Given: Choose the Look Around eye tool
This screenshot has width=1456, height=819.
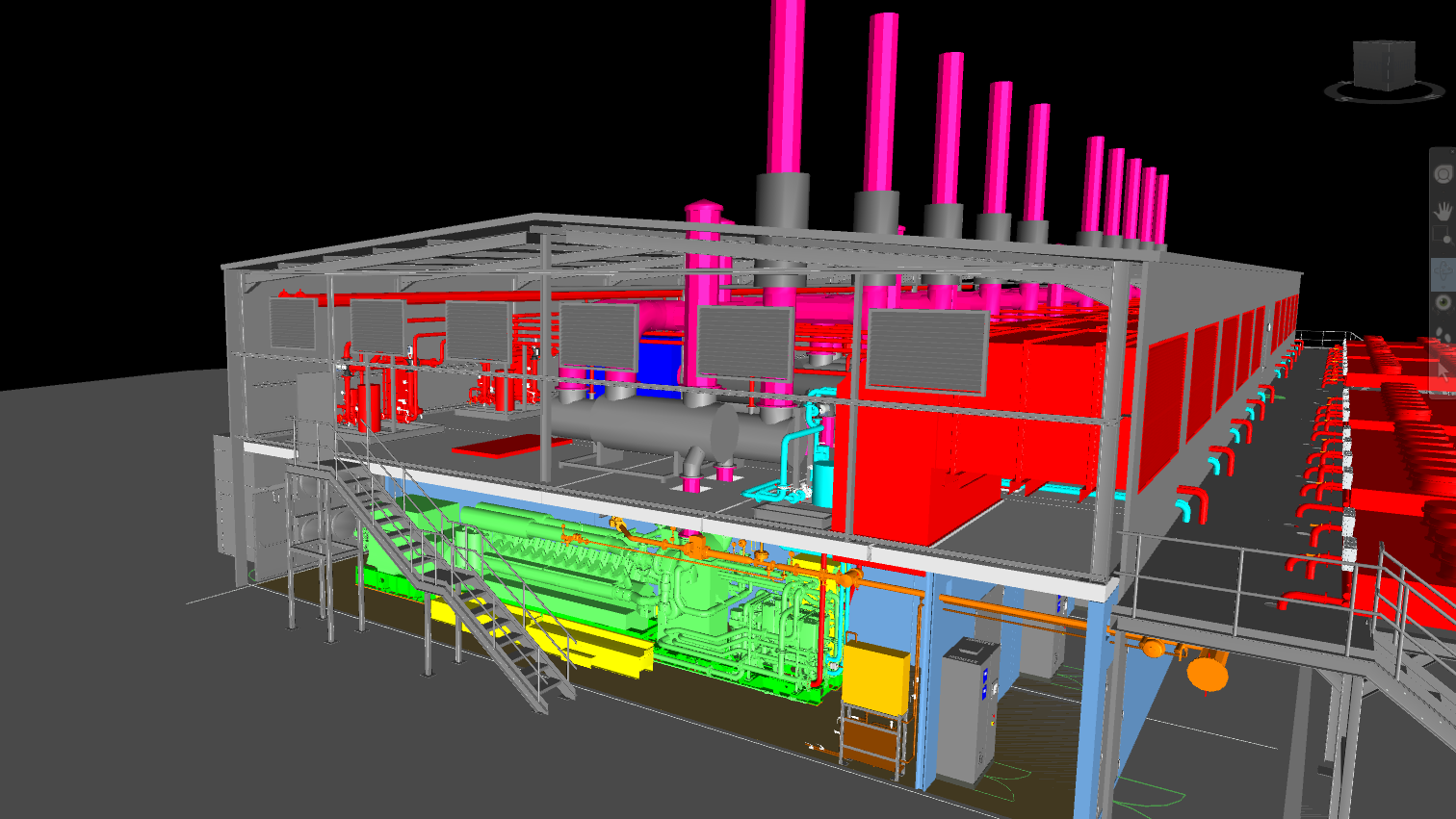Looking at the screenshot, I should pyautogui.click(x=1443, y=303).
